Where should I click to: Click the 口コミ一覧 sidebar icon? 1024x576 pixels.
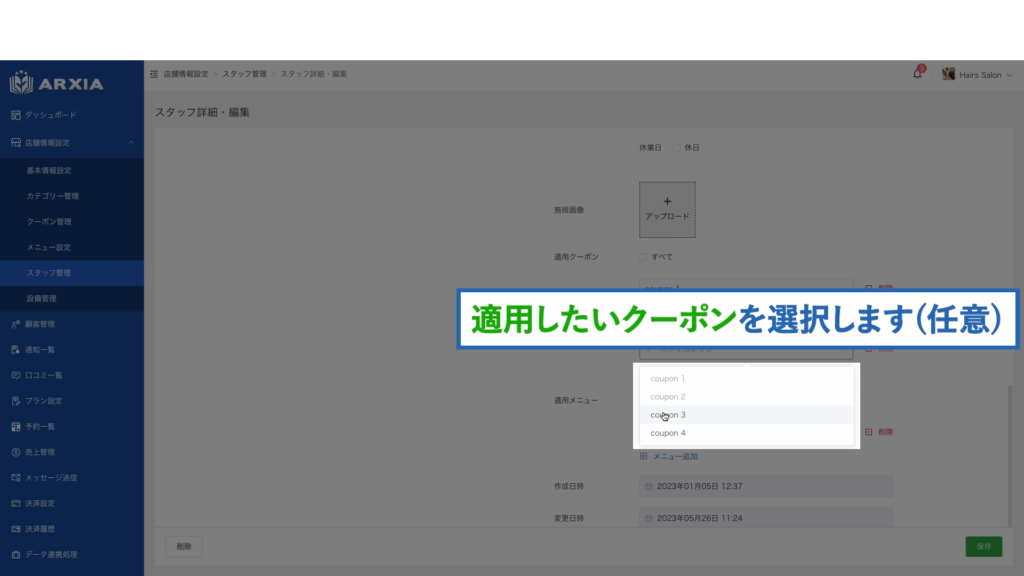pyautogui.click(x=16, y=376)
